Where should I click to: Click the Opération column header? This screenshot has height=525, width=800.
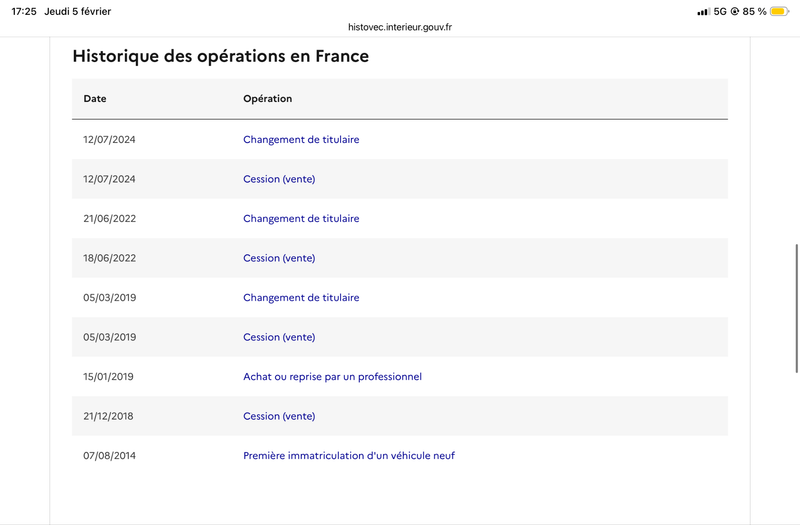click(267, 99)
